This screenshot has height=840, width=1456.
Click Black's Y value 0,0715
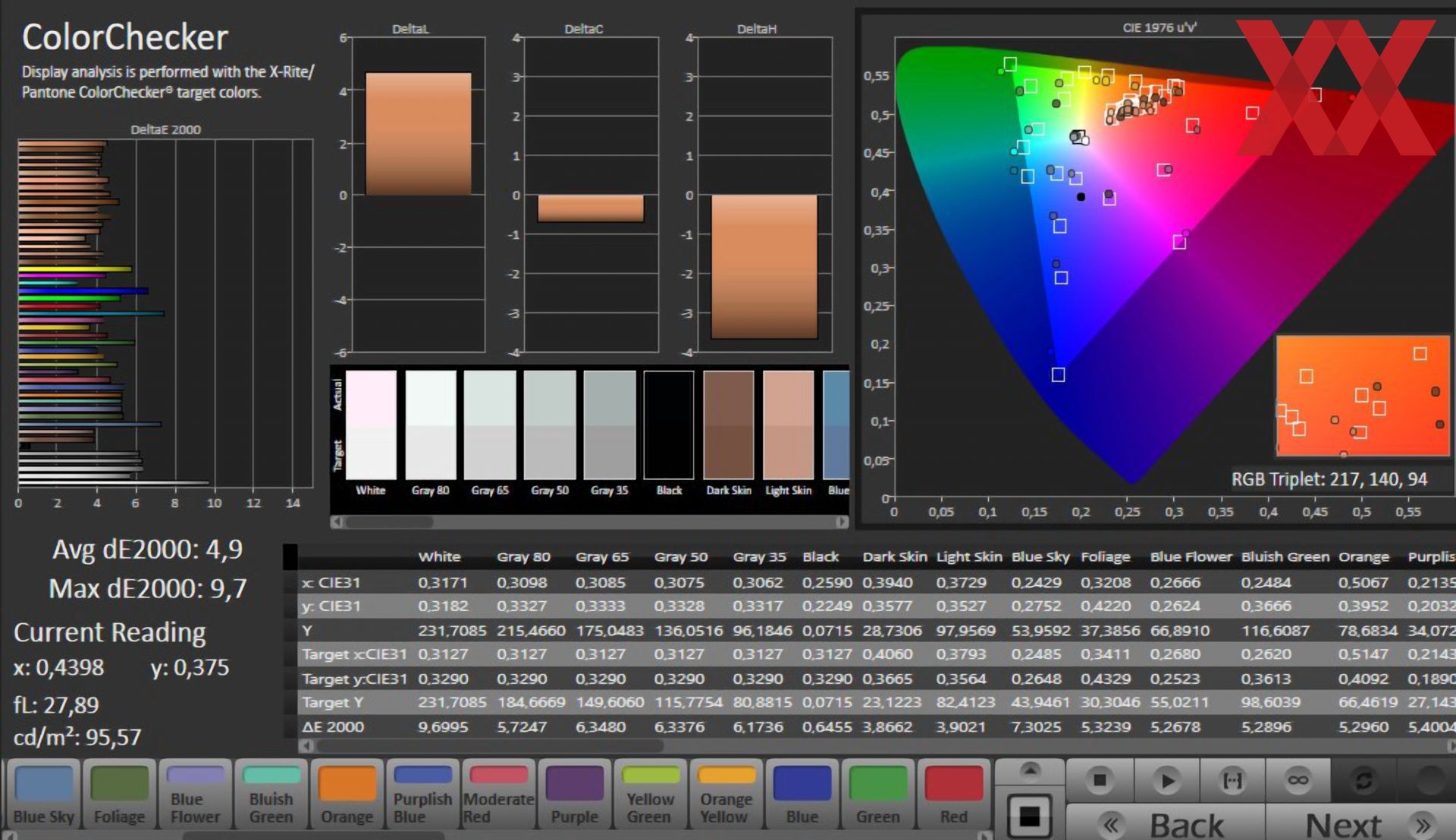(x=827, y=631)
